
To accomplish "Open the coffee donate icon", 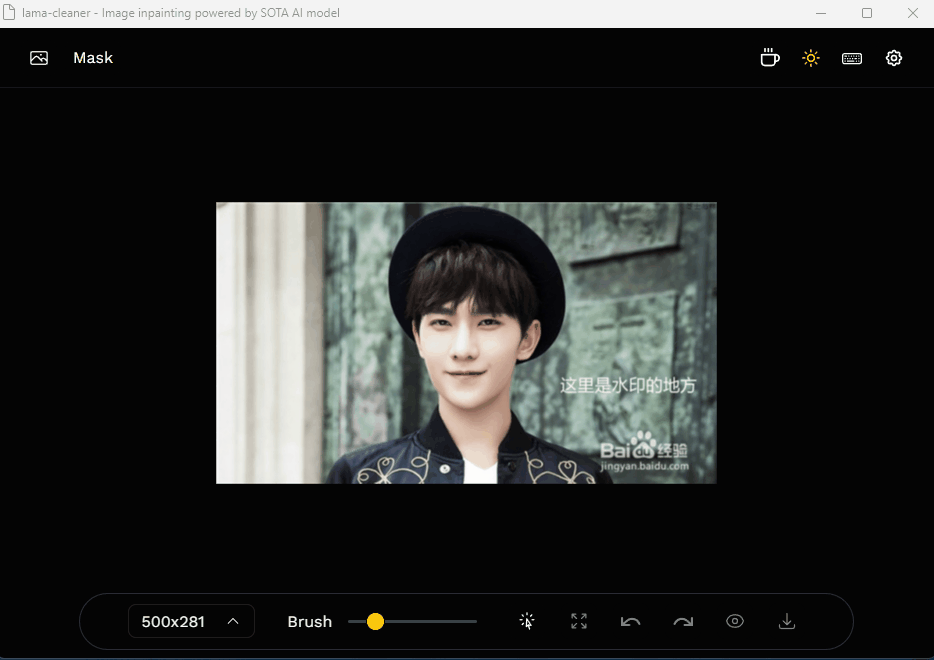I will 770,58.
